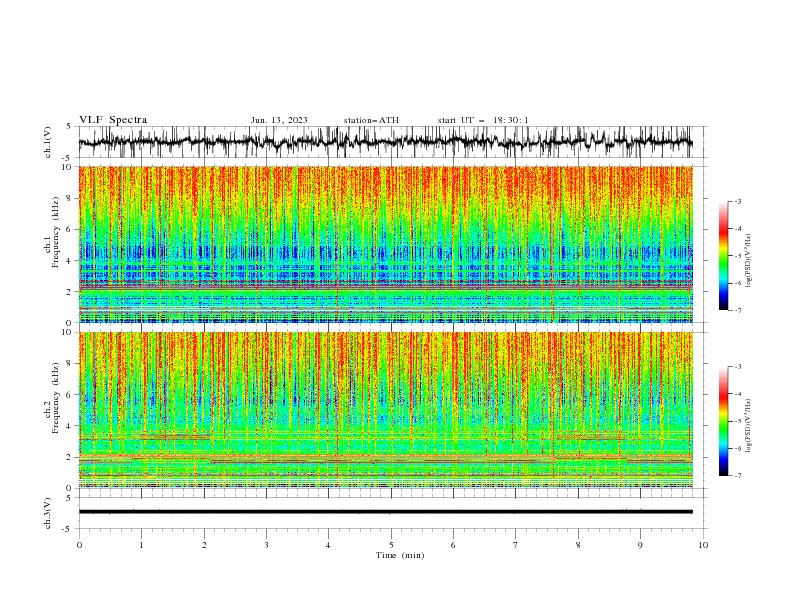792x612 pixels.
Task: Click the time axis tick label "9"
Action: tap(640, 545)
